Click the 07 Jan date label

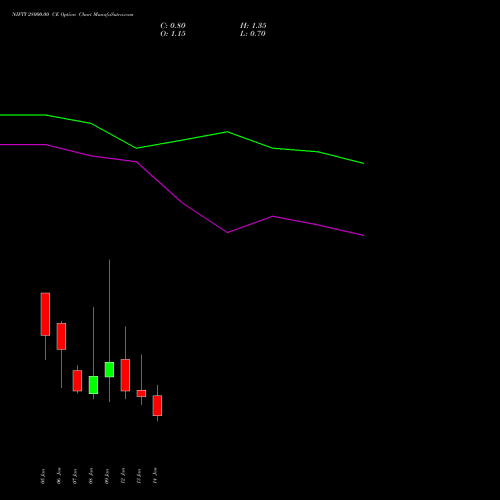pyautogui.click(x=75, y=476)
